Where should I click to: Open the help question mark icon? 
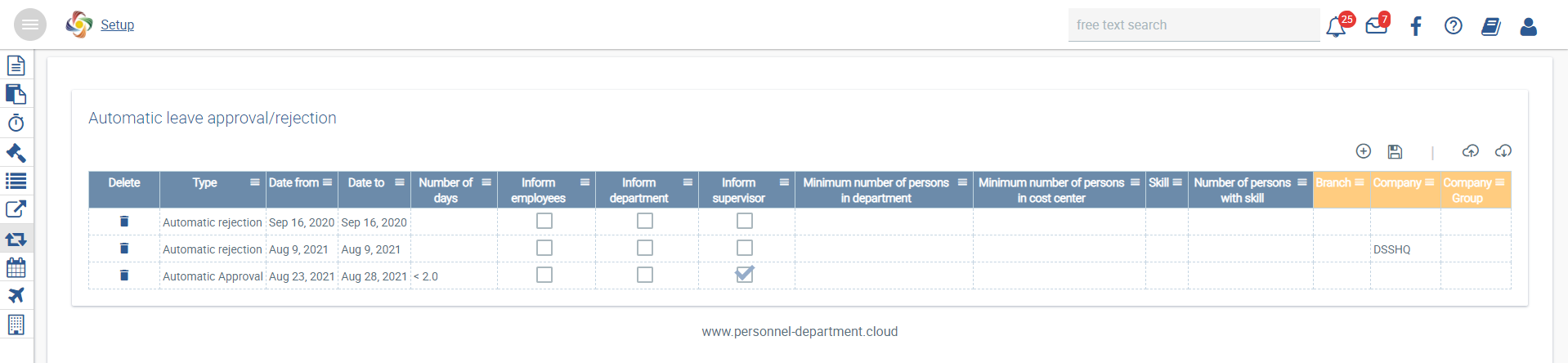(x=1454, y=26)
